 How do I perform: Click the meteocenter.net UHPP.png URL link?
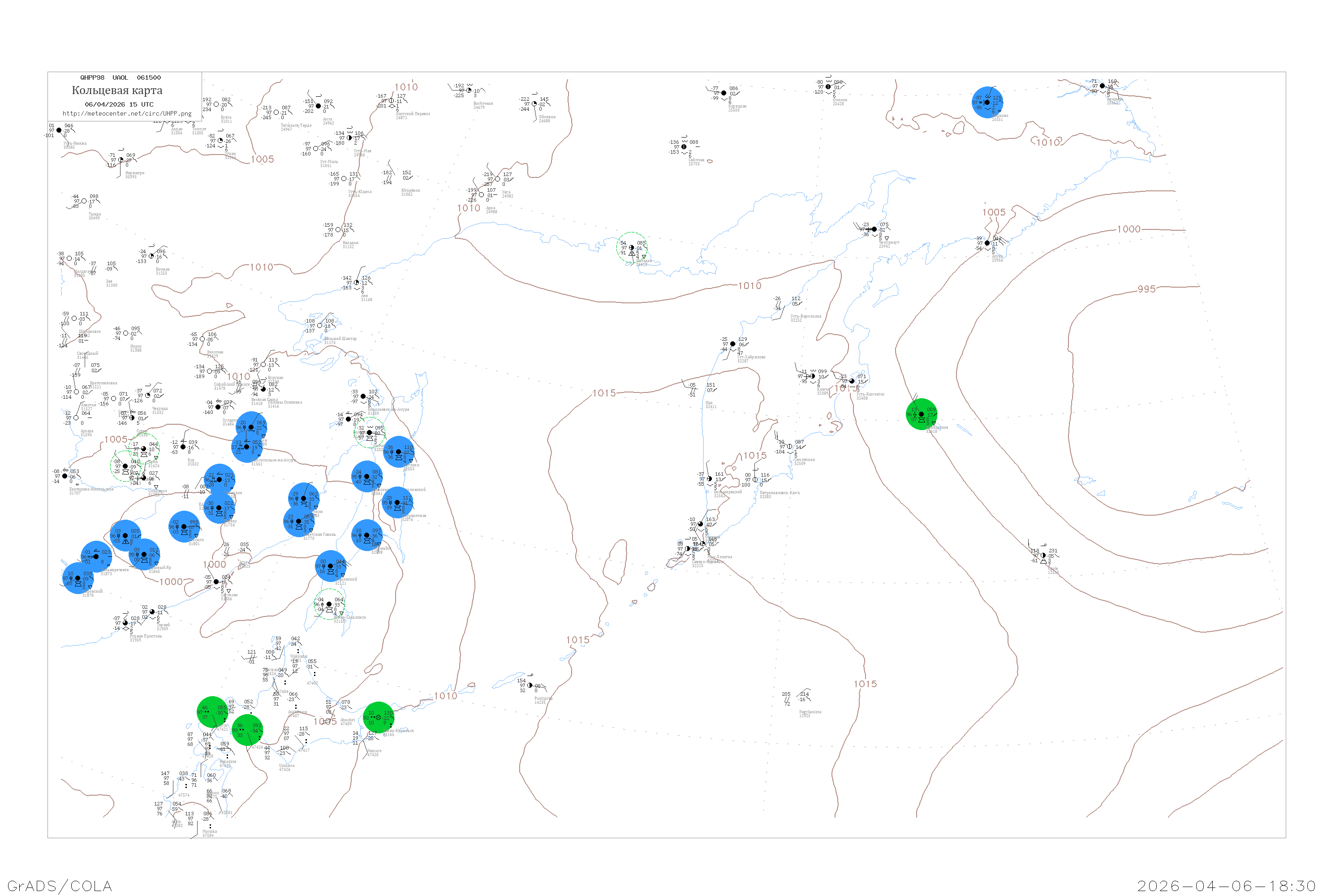pyautogui.click(x=127, y=113)
